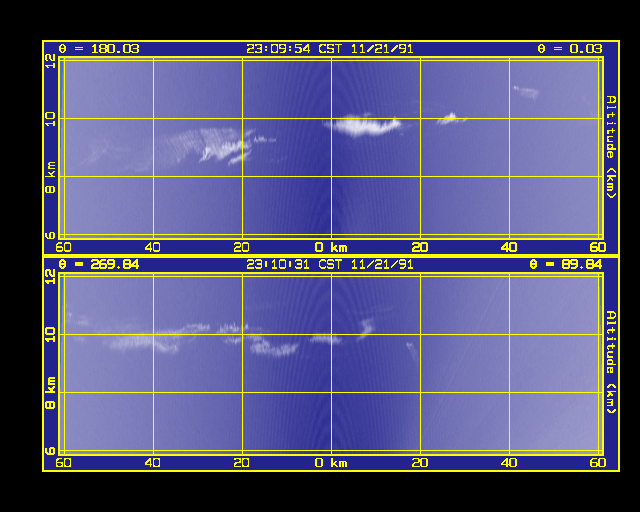Click the 8 km altitude tick of lower plot
The image size is (640, 512).
(x=50, y=393)
